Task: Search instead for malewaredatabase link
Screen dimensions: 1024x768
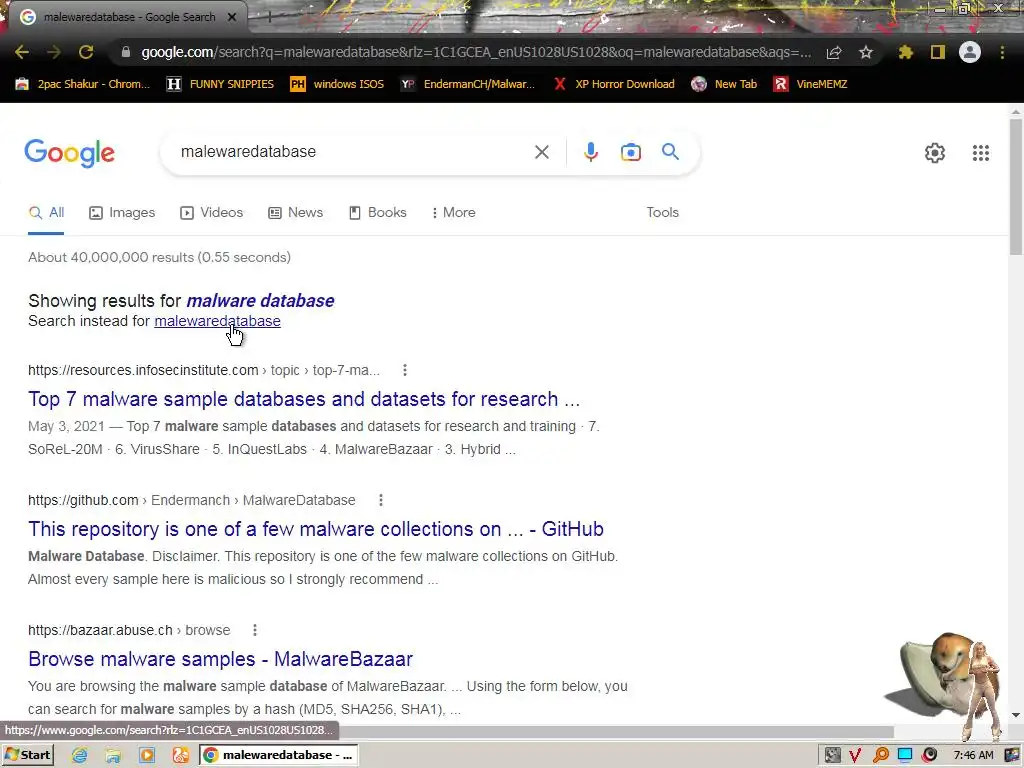Action: (x=217, y=321)
